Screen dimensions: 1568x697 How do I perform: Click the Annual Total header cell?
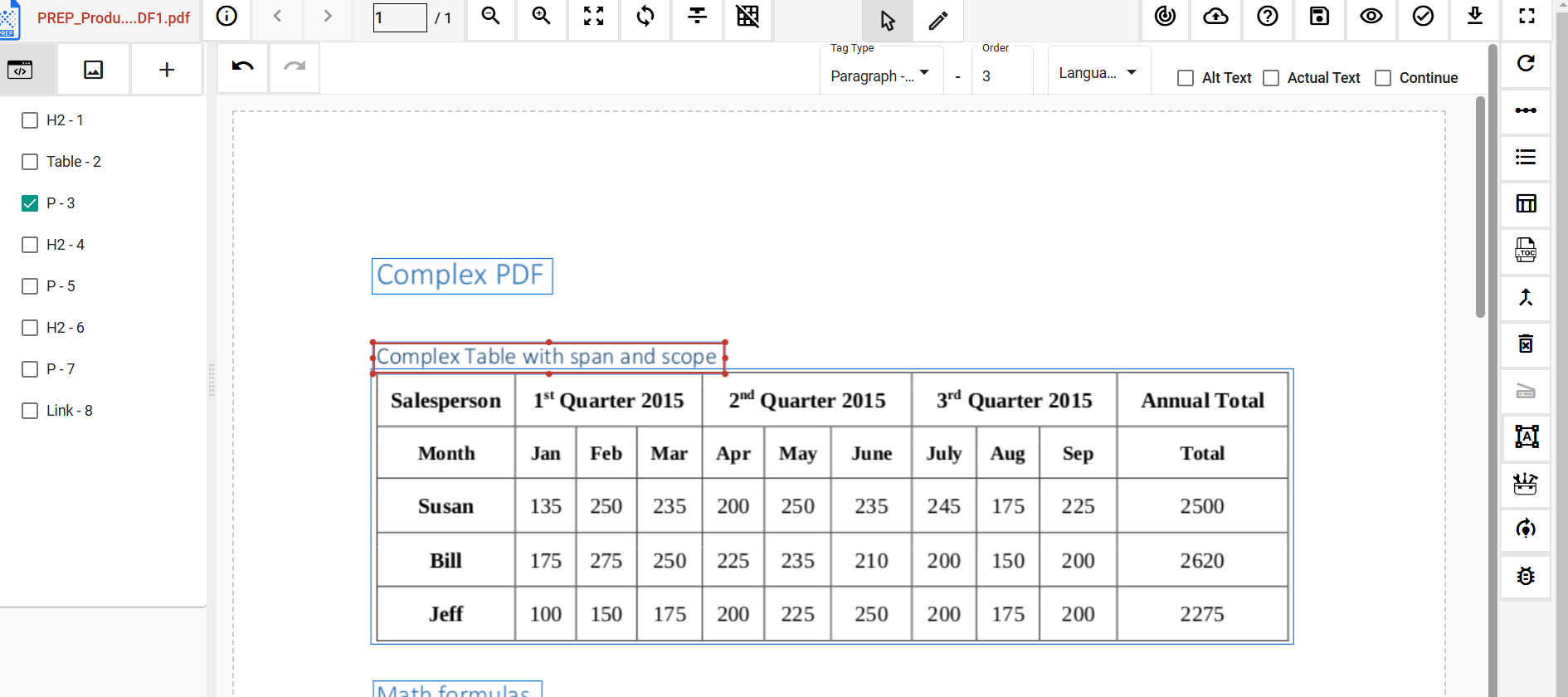1202,401
